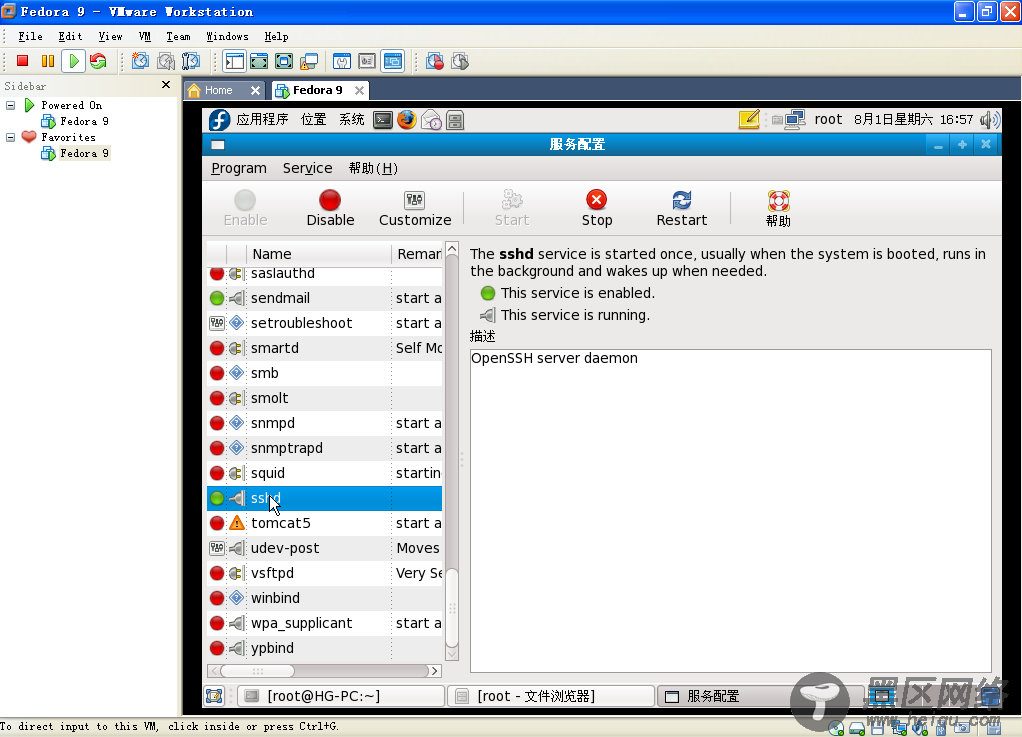This screenshot has width=1022, height=737.
Task: Click the VMware Summary View toolbar icon
Action: pos(342,61)
